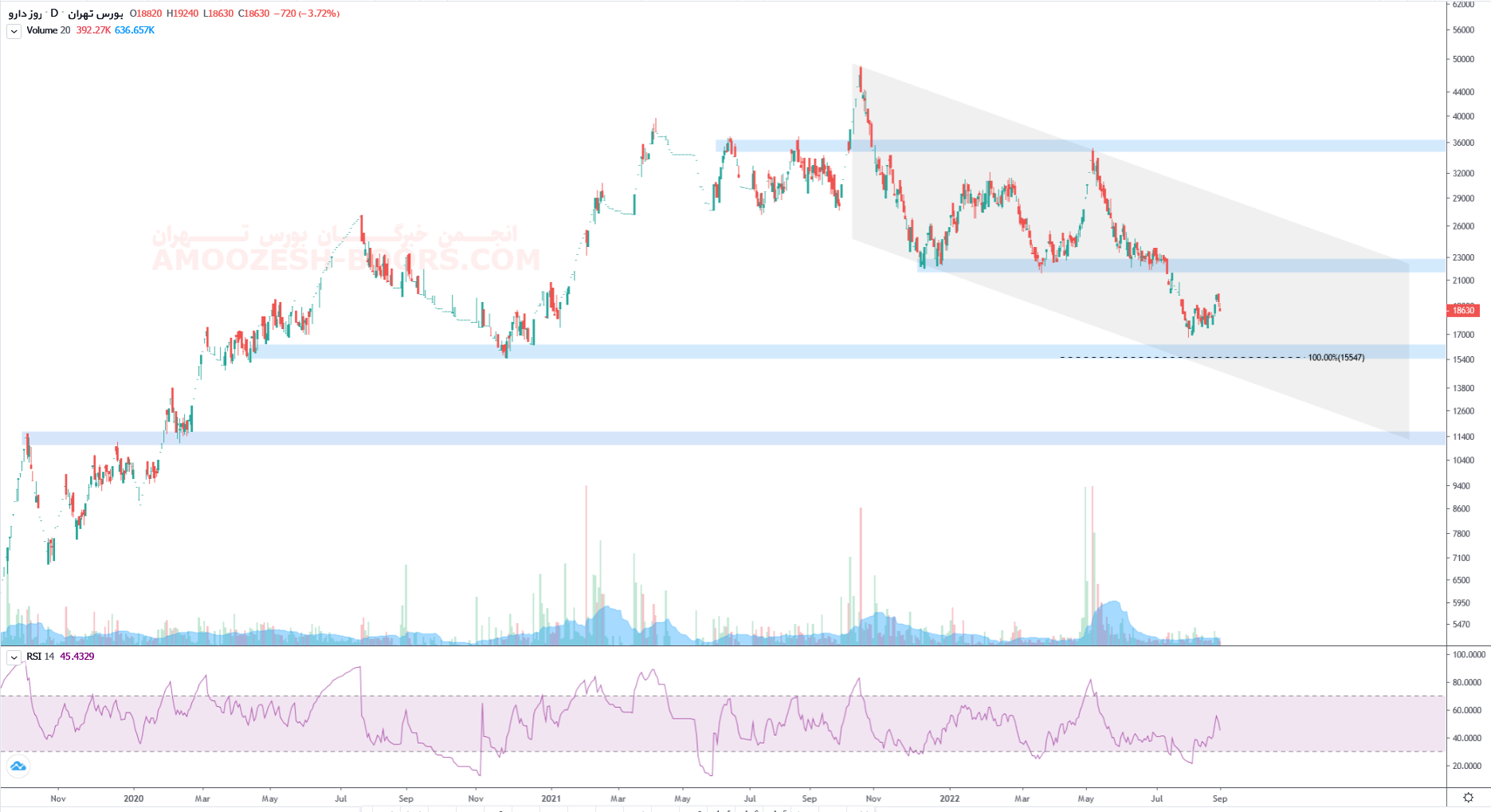Click the 2022 label on time axis
This screenshot has width=1491, height=812.
[x=949, y=798]
